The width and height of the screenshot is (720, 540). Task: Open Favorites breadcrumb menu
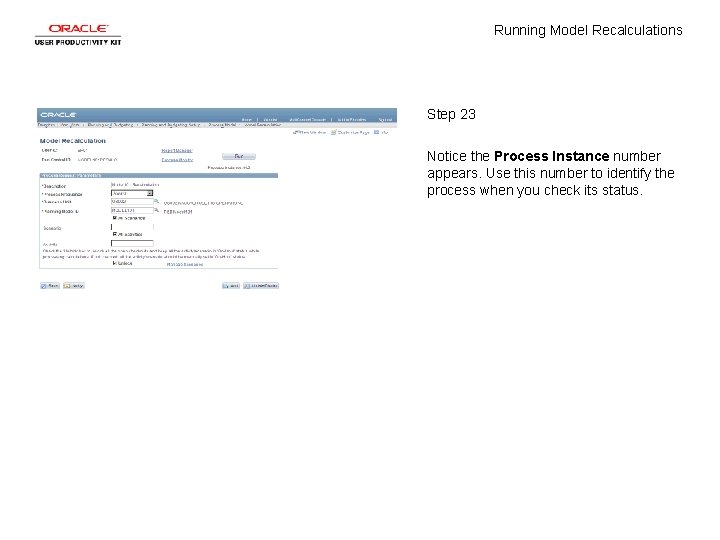pyautogui.click(x=46, y=125)
